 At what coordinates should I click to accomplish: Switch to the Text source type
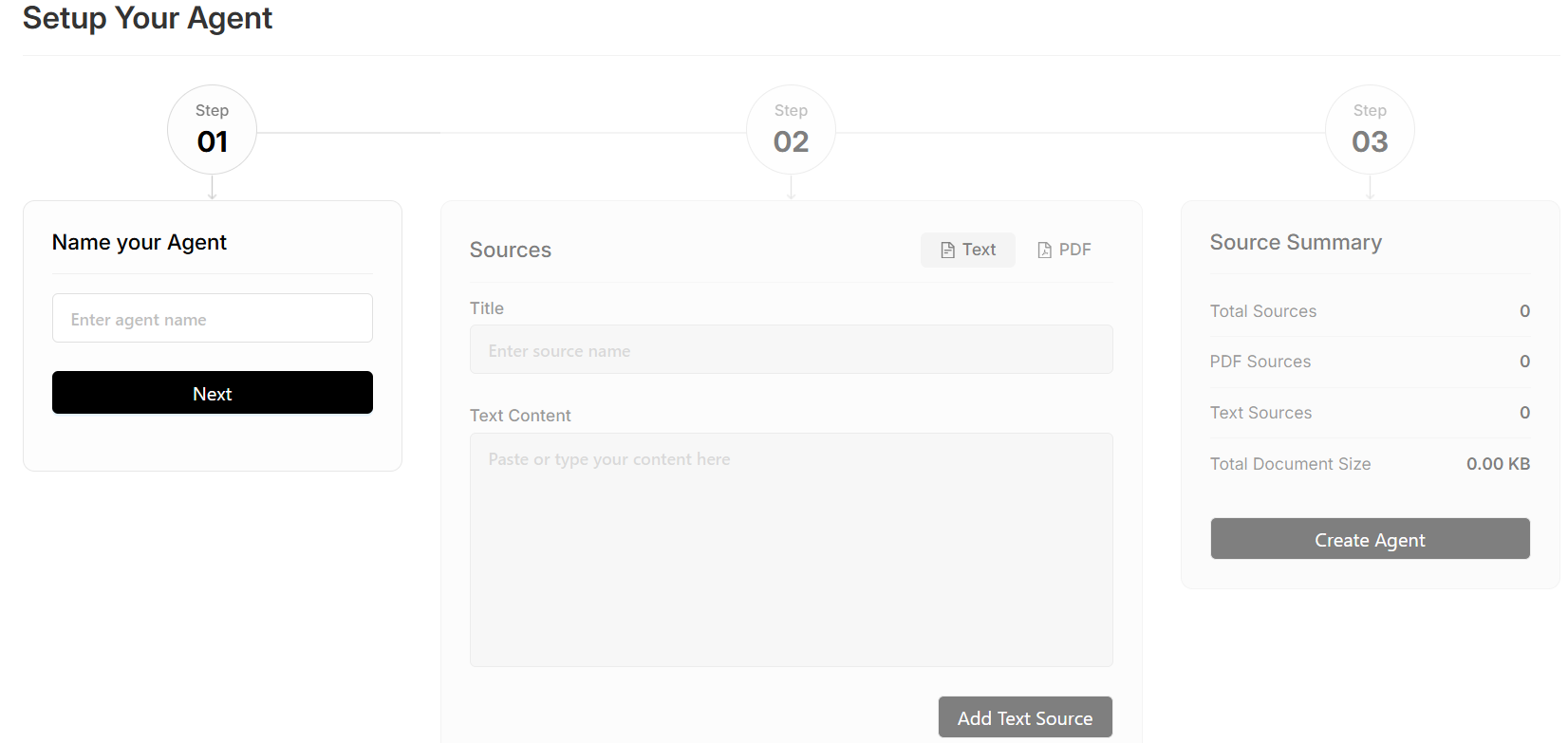point(967,249)
